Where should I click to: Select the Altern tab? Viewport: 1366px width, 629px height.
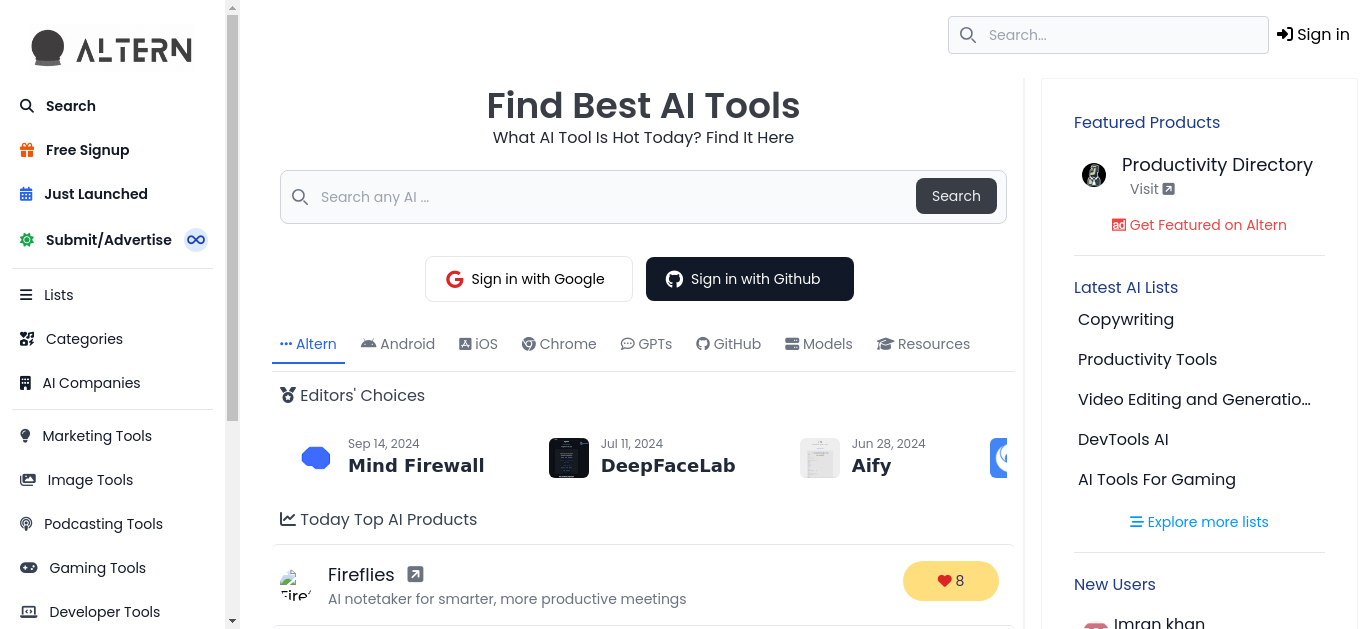click(x=308, y=344)
